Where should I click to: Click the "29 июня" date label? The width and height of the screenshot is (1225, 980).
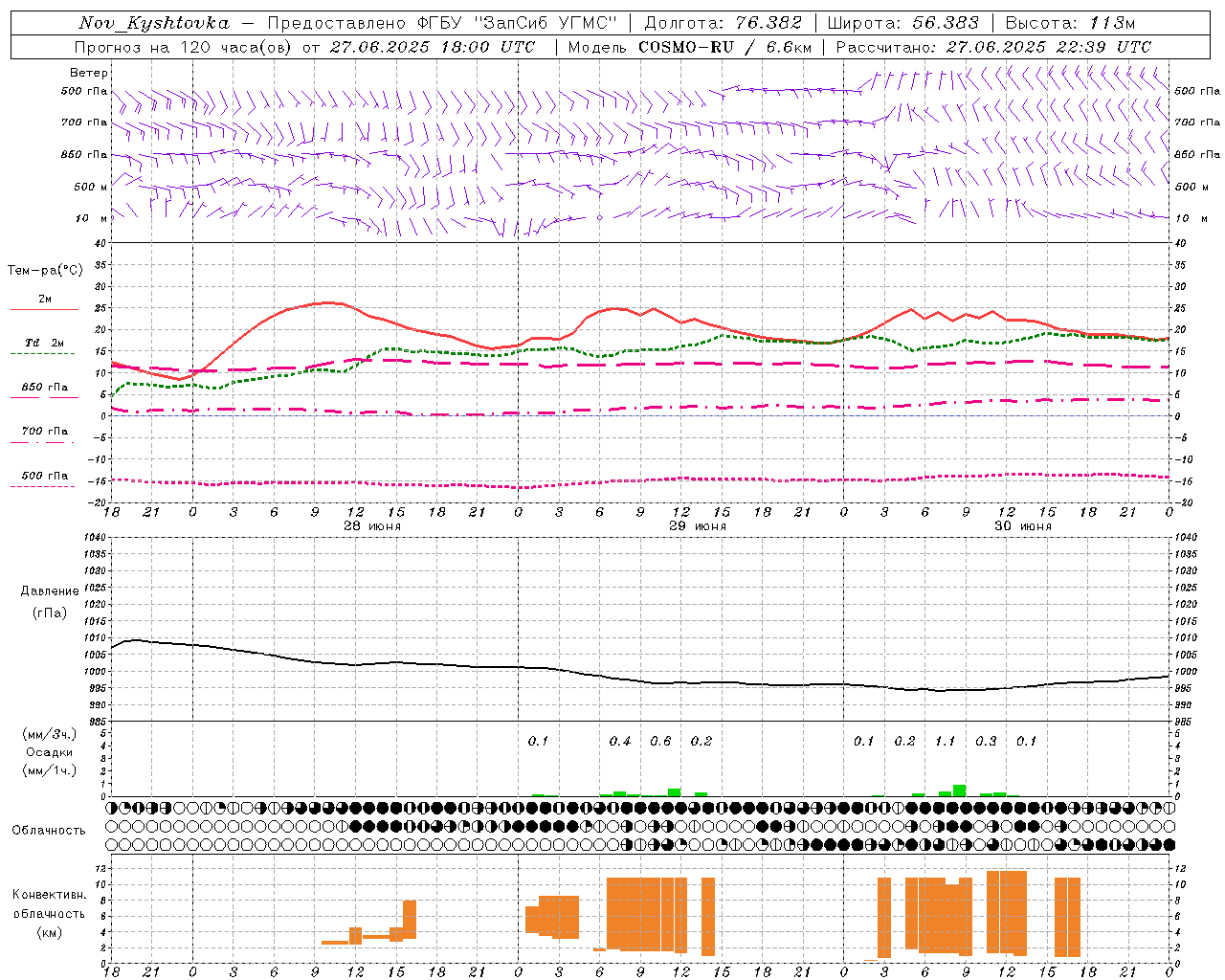click(697, 526)
